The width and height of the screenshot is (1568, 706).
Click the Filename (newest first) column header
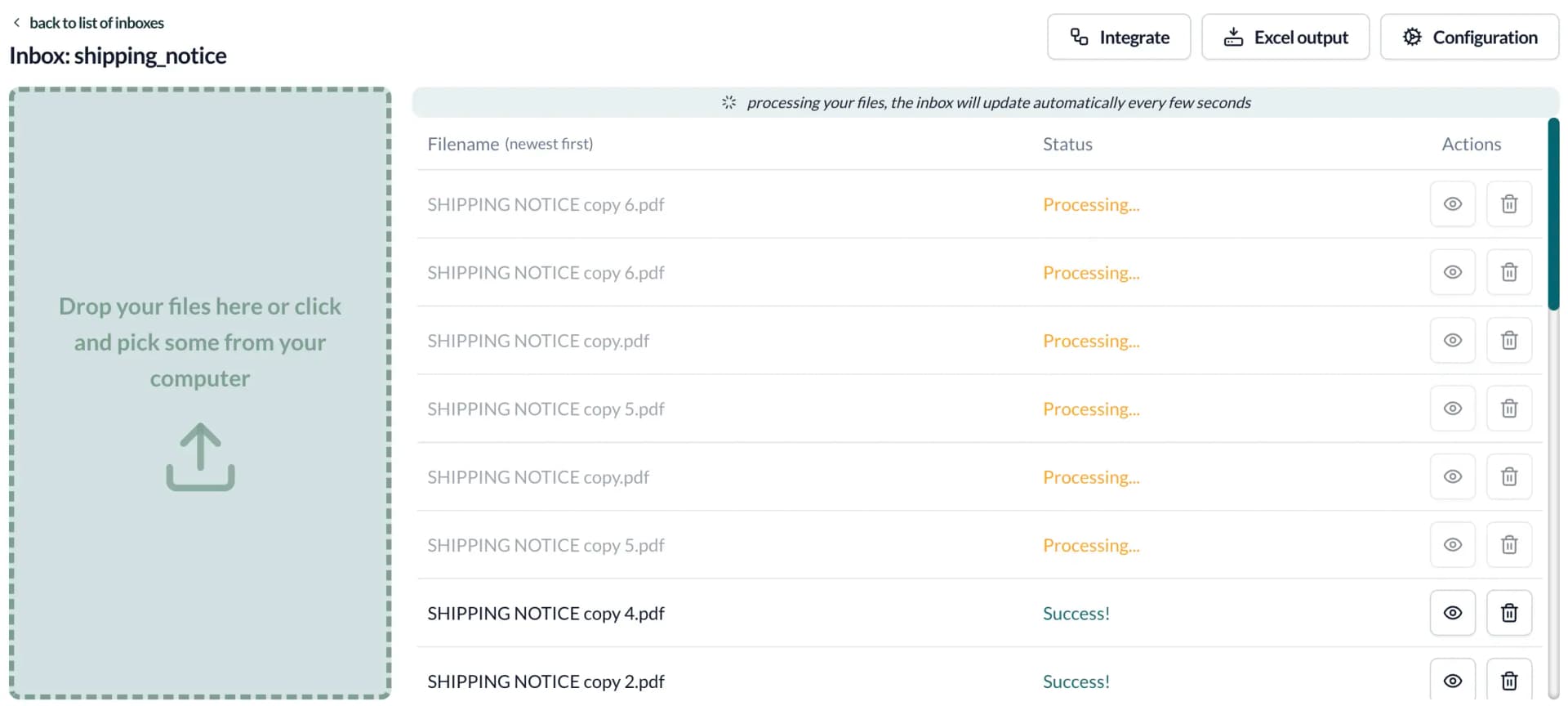click(x=510, y=144)
